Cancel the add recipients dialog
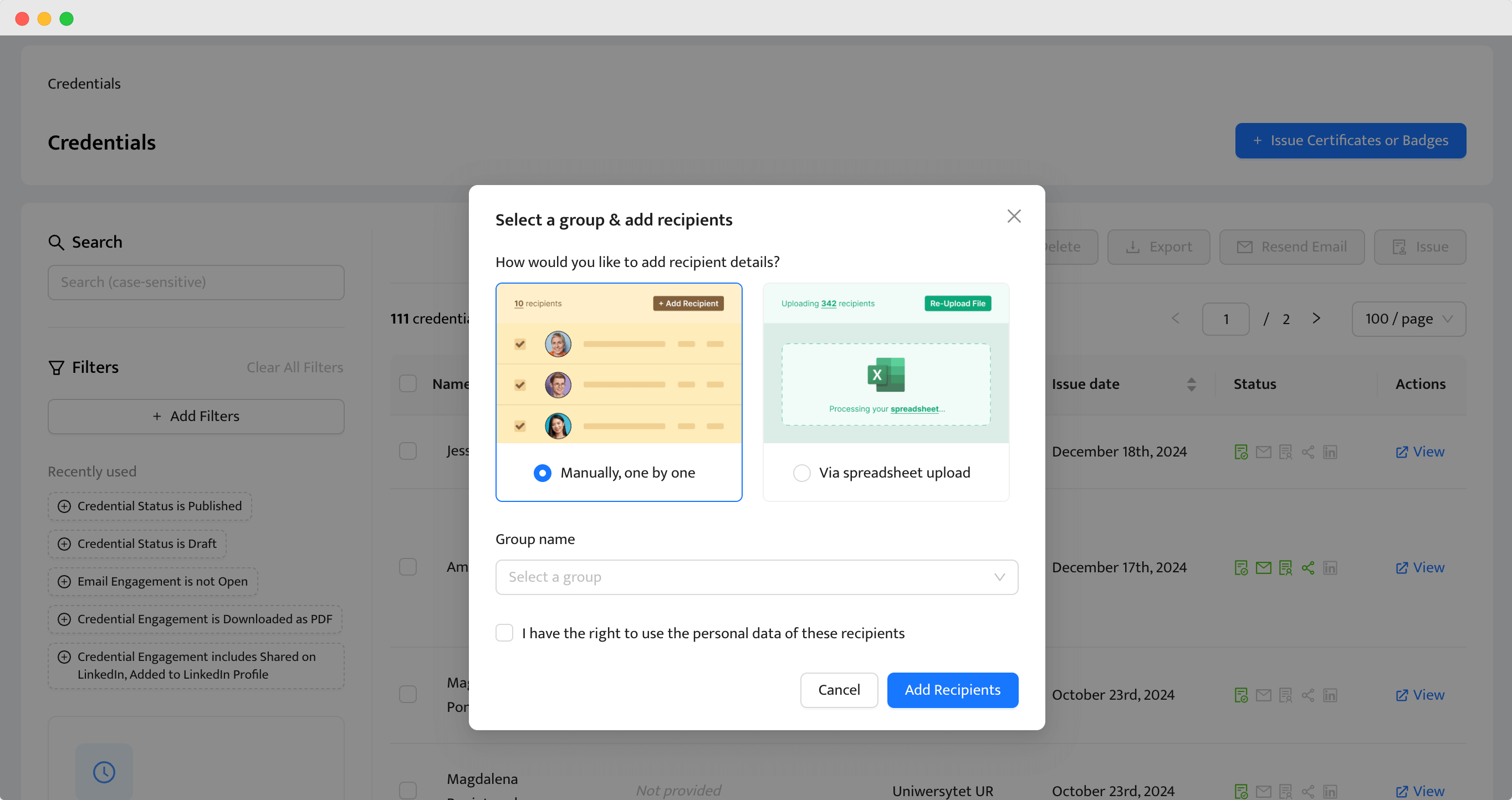The image size is (1512, 800). 839,690
